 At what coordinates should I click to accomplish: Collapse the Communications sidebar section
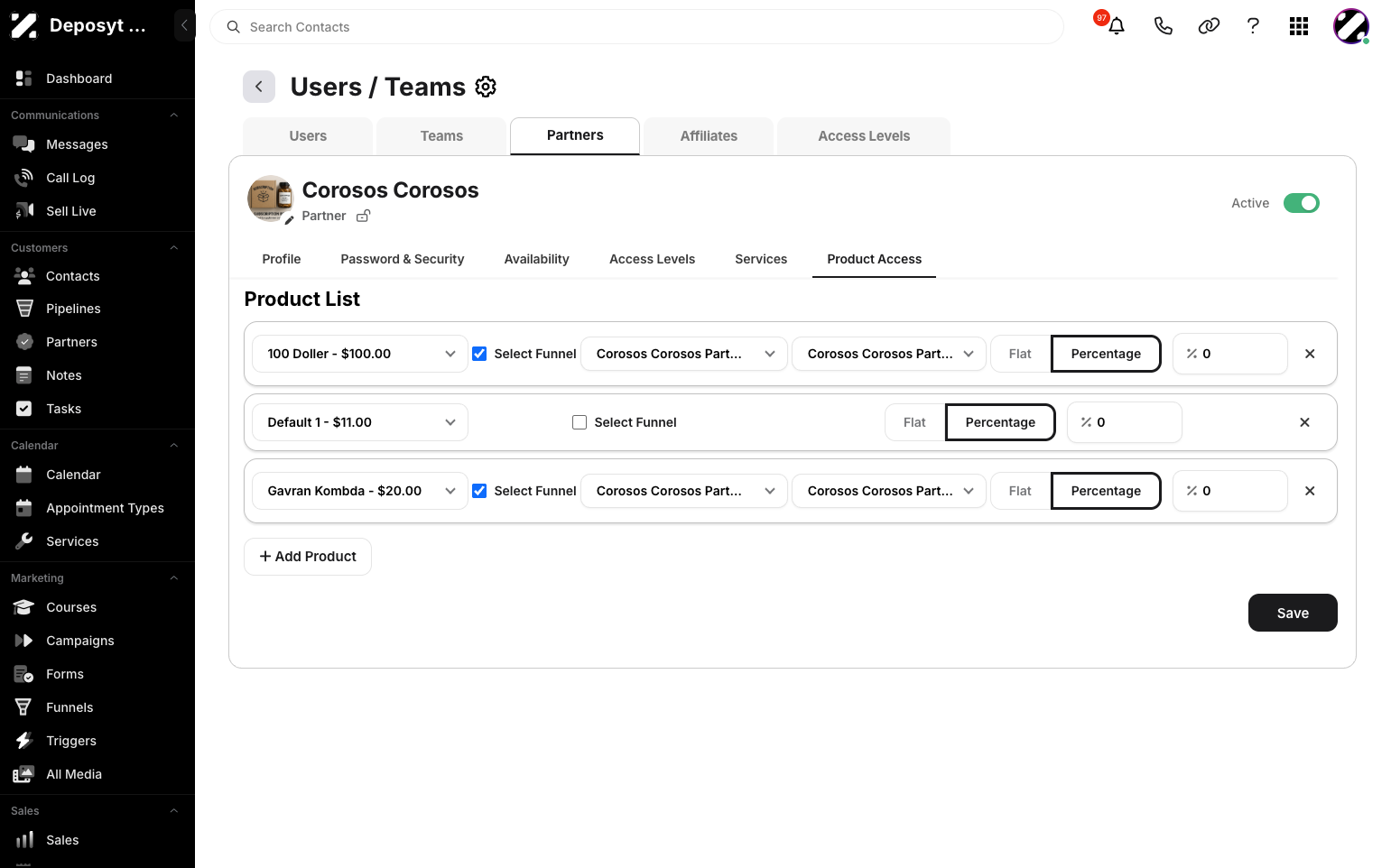click(x=174, y=115)
